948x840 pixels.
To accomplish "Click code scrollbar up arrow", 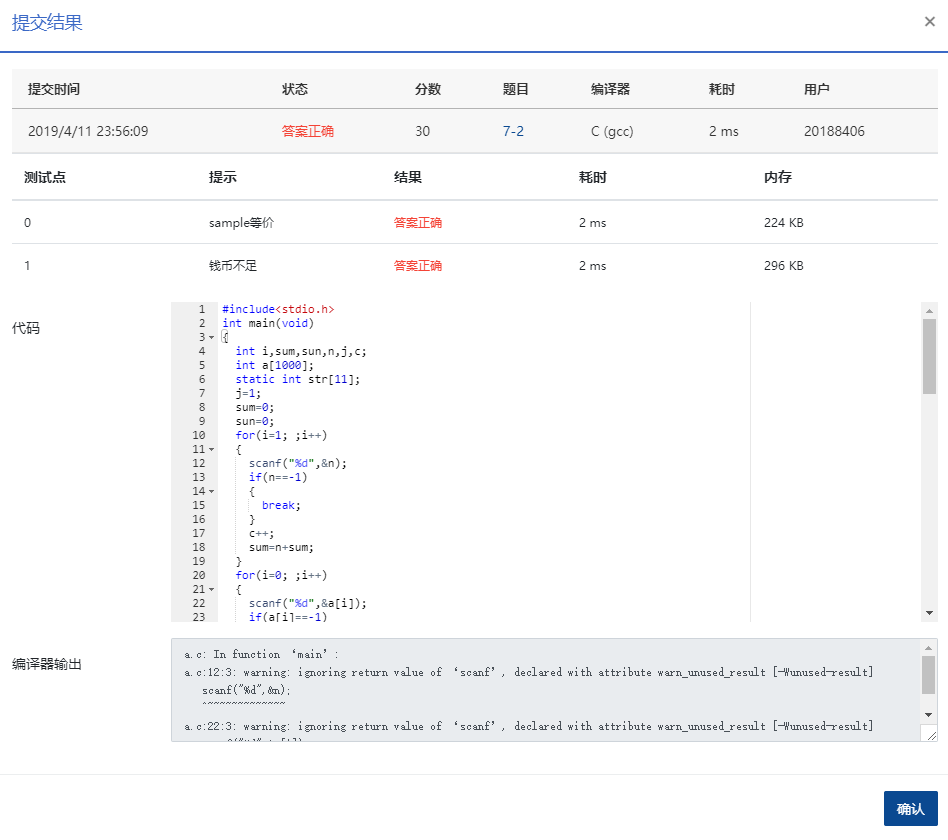I will point(929,310).
